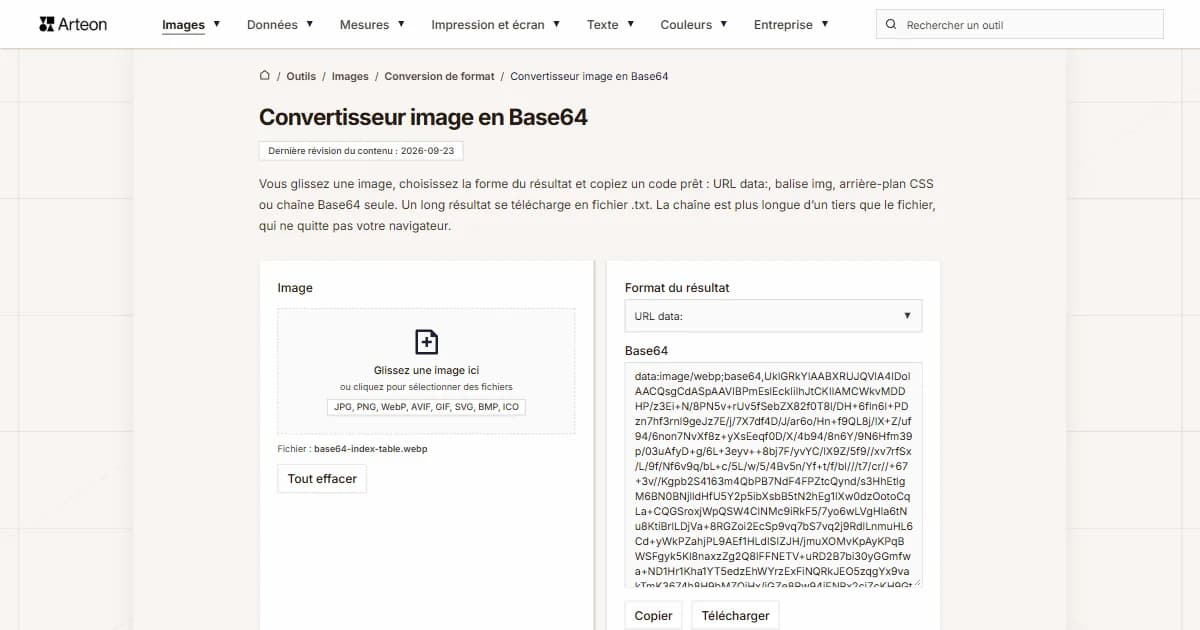Open the Impression et écran menu
This screenshot has width=1200, height=630.
click(x=488, y=25)
